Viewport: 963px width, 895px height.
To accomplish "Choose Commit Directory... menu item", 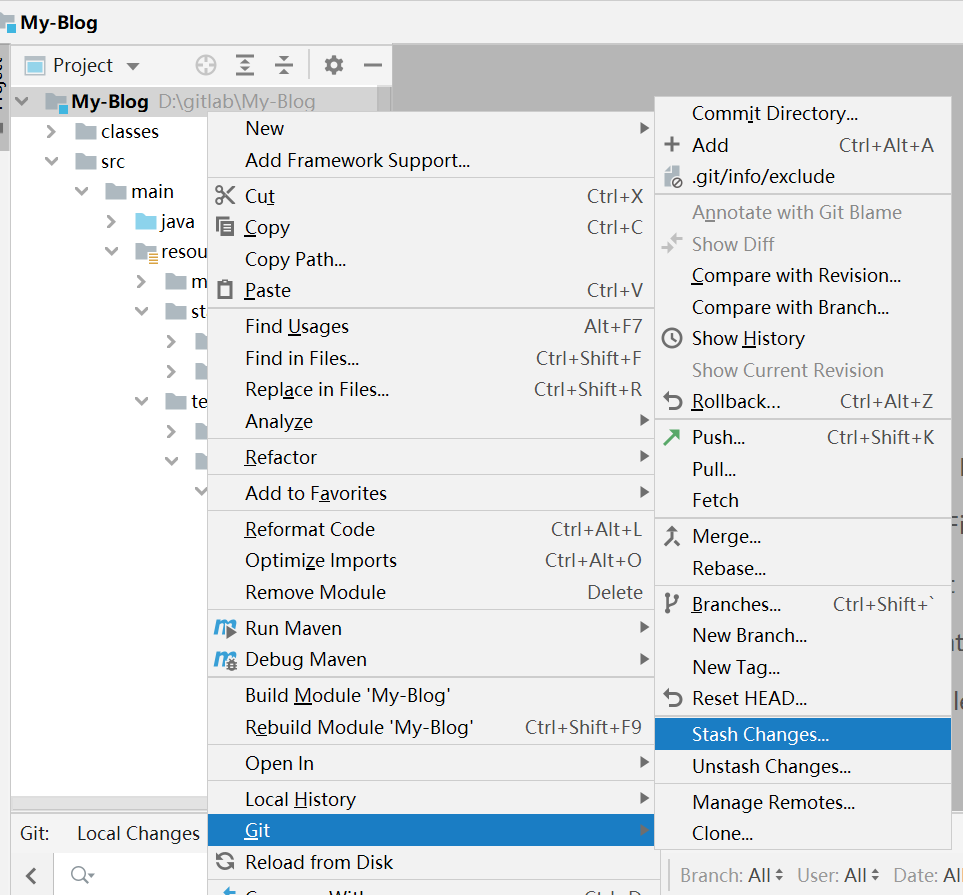I will click(774, 114).
